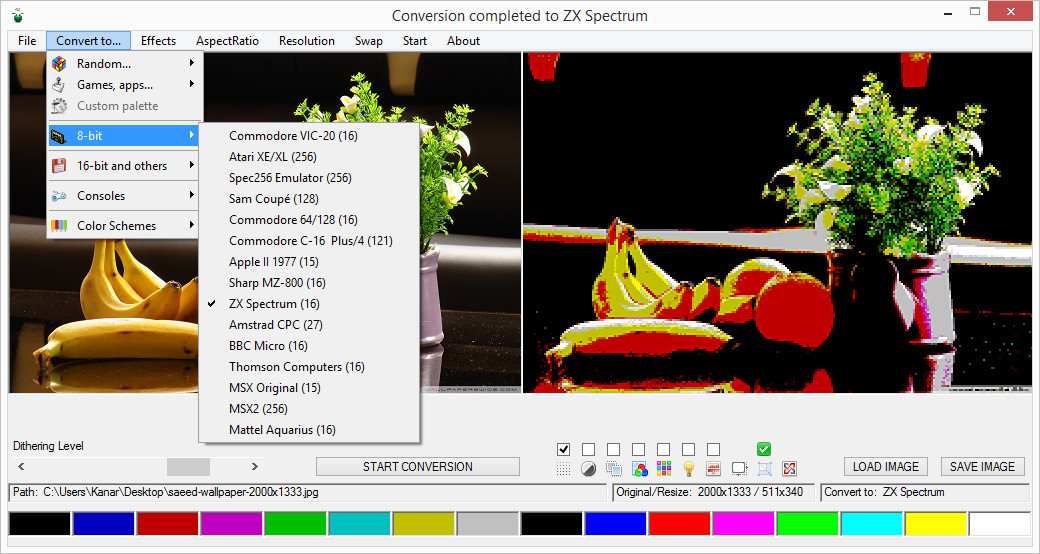Viewport: 1040px width, 554px height.
Task: Open the Effects menu
Action: click(x=159, y=41)
